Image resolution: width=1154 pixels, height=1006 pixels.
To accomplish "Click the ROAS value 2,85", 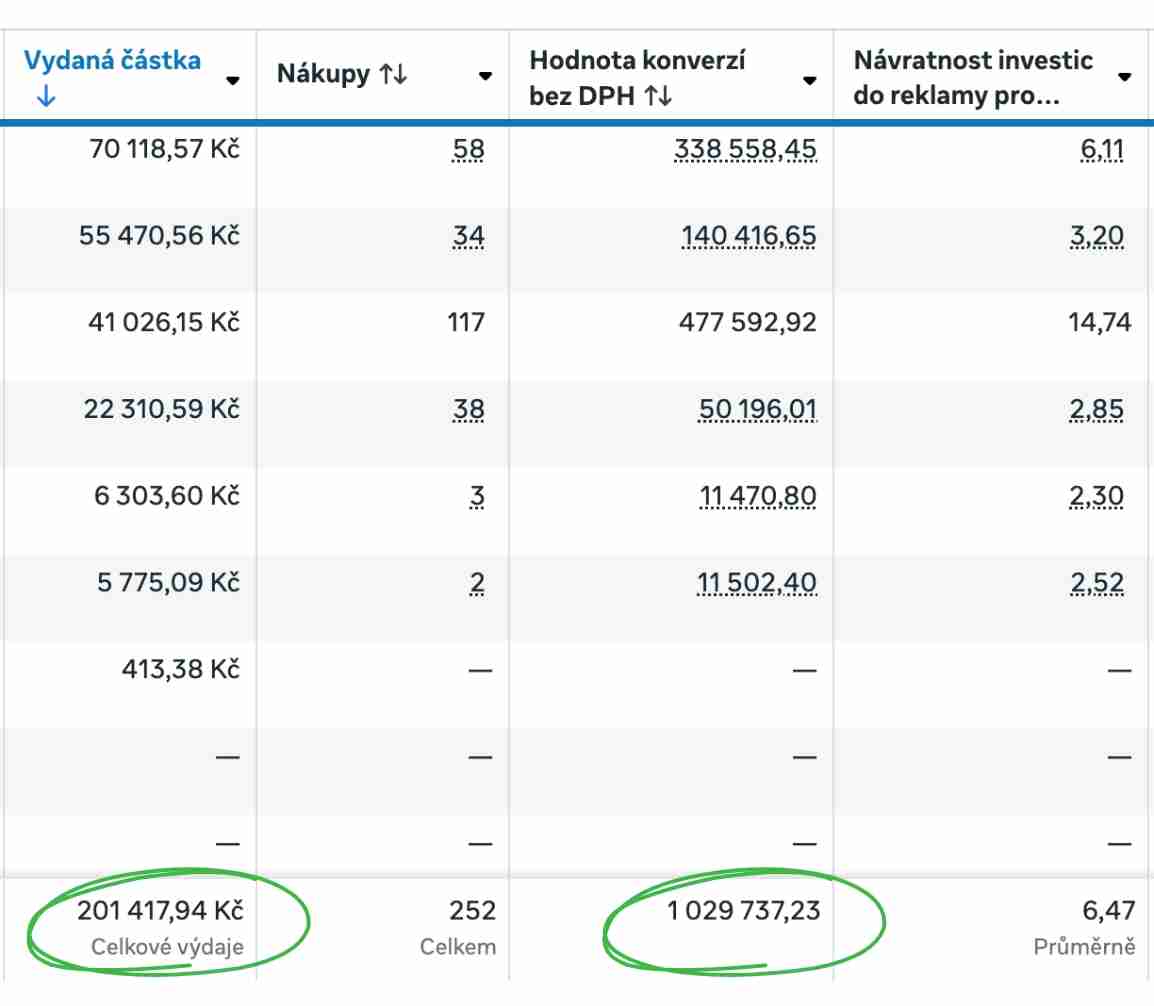I will 1097,408.
